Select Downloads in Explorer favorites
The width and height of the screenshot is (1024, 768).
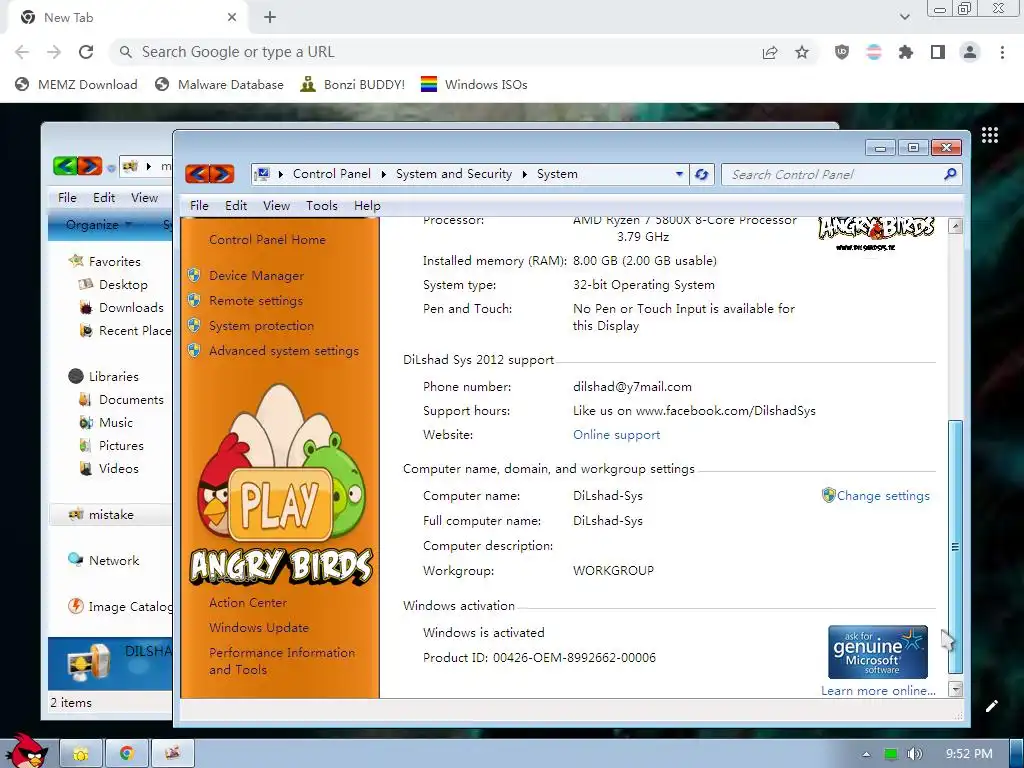tap(131, 308)
